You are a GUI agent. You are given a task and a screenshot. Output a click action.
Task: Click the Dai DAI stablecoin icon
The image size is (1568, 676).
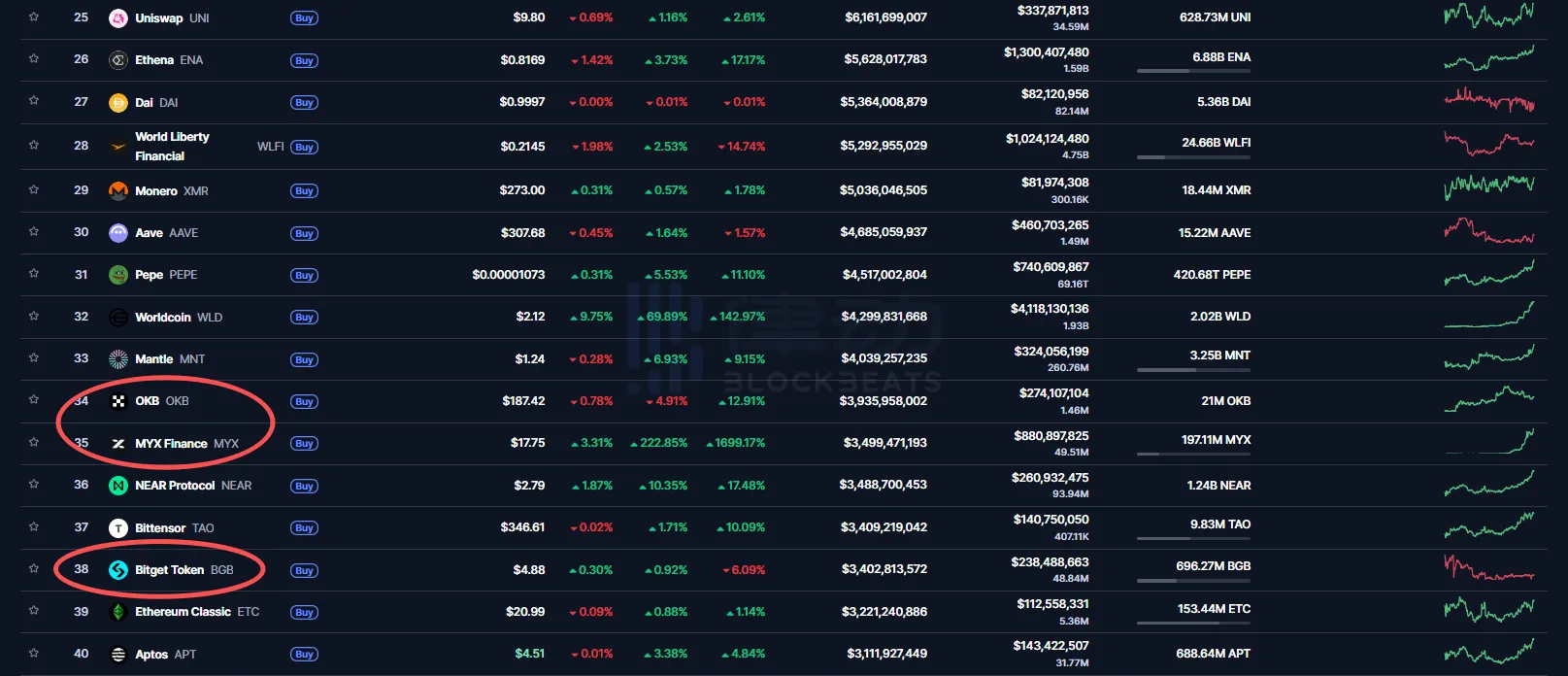click(117, 101)
